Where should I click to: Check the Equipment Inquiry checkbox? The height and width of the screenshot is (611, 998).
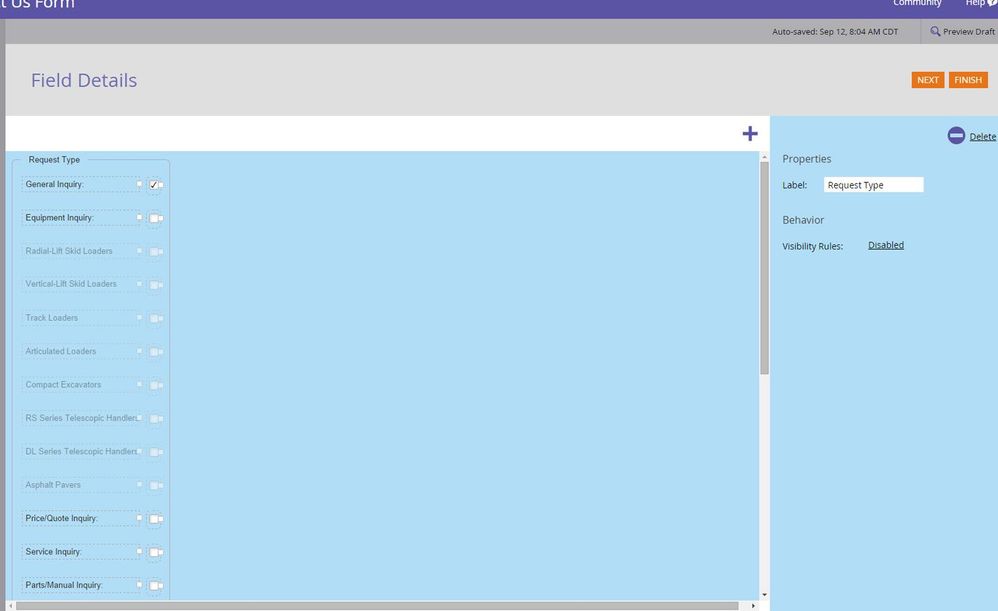click(x=154, y=218)
